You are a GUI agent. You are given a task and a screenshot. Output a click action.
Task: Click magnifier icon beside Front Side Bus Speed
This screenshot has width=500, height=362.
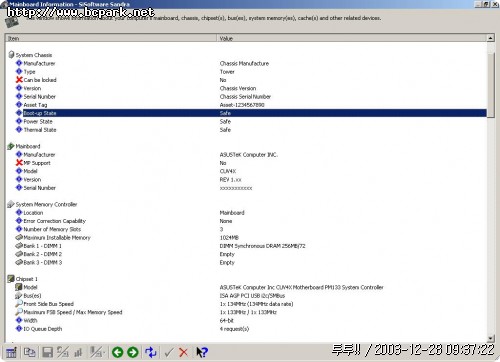click(19, 304)
